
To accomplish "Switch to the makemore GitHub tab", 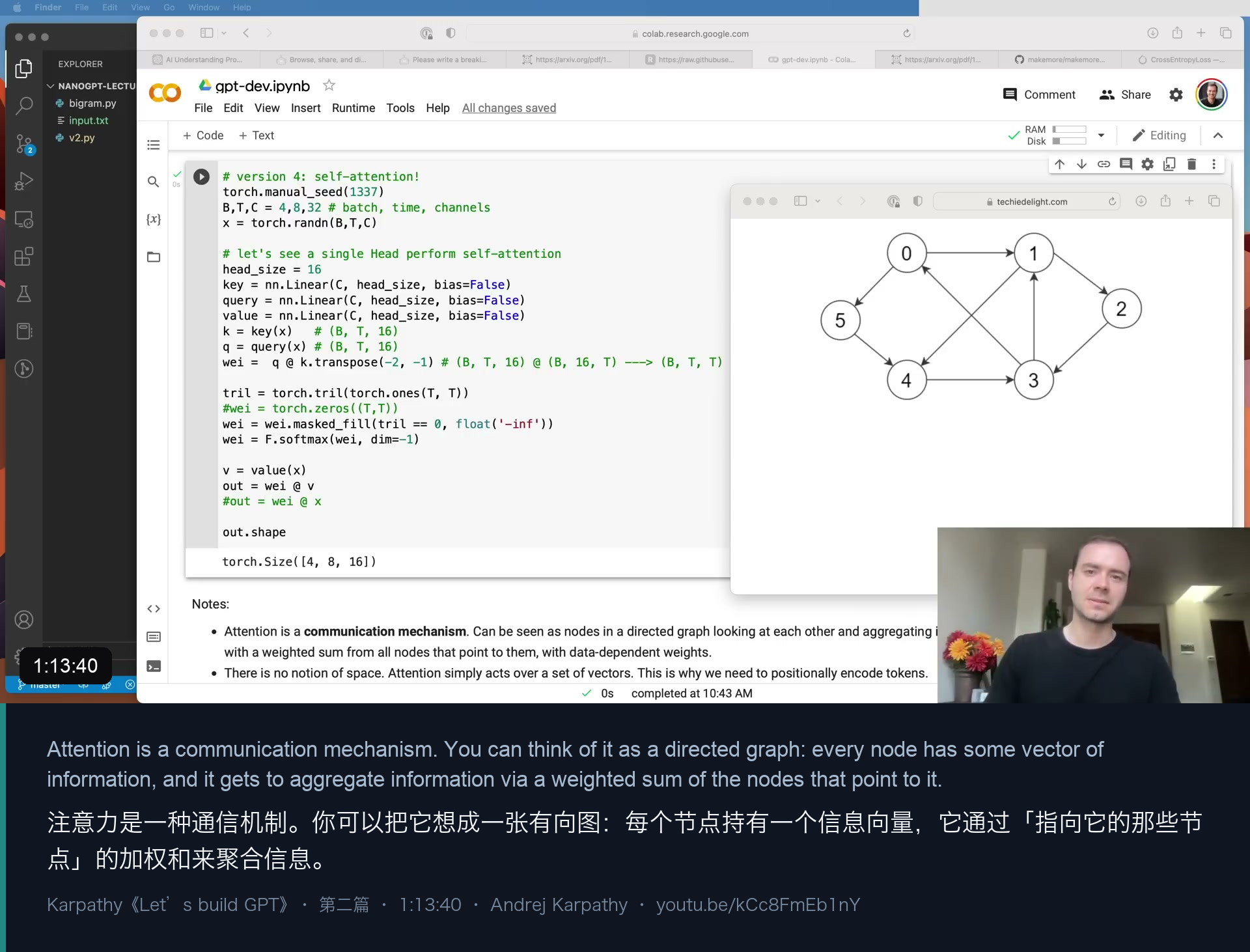I will click(x=1060, y=59).
